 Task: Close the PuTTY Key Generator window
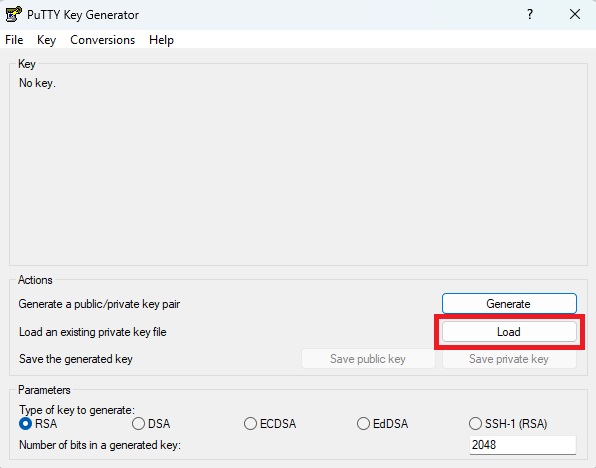pyautogui.click(x=575, y=14)
